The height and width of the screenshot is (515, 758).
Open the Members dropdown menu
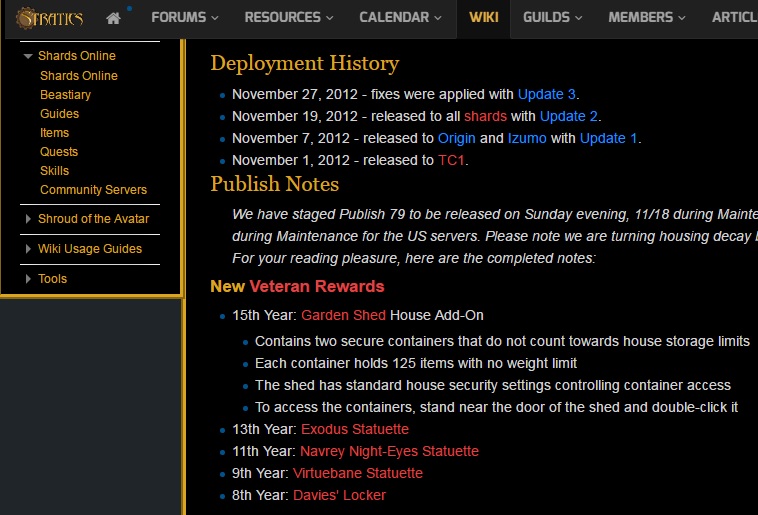coord(647,17)
